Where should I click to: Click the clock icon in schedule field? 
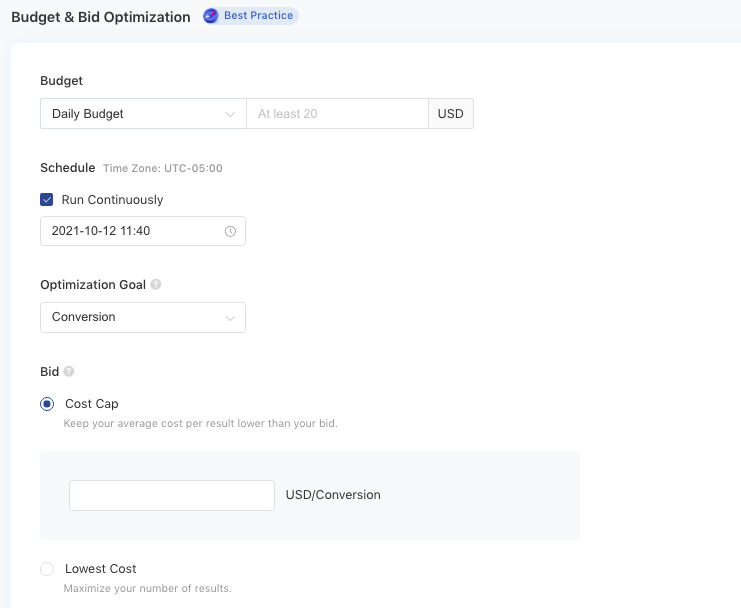[230, 231]
